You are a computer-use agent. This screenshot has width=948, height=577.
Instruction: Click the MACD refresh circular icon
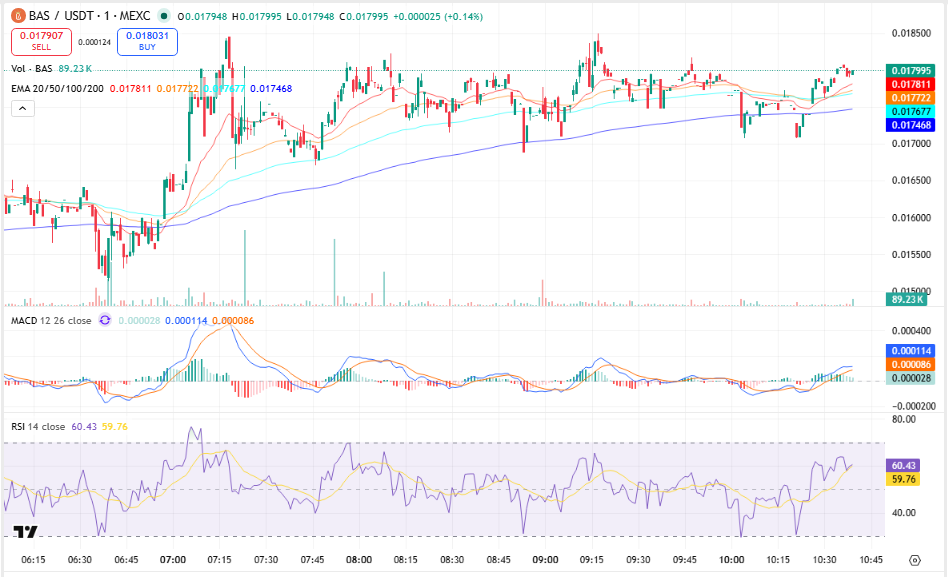tap(105, 321)
